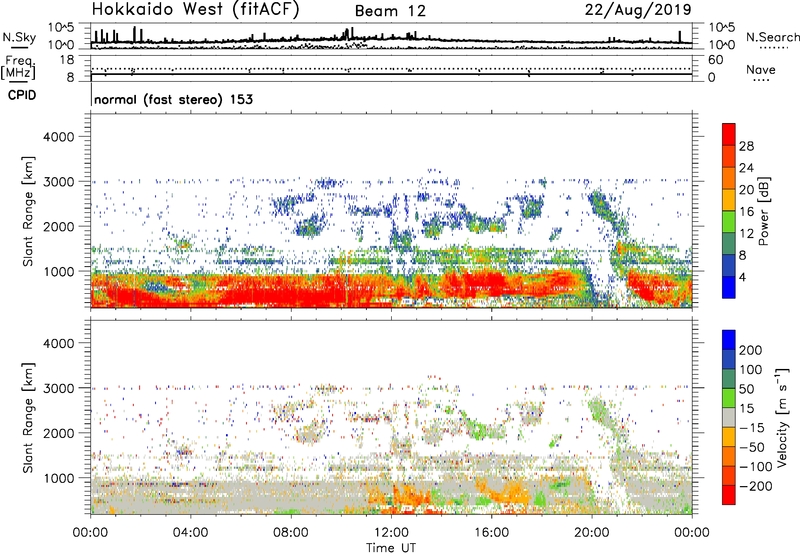Click the velocity panel 'Slant Range [km]' label
Image resolution: width=800 pixels, height=554 pixels.
pyautogui.click(x=28, y=418)
